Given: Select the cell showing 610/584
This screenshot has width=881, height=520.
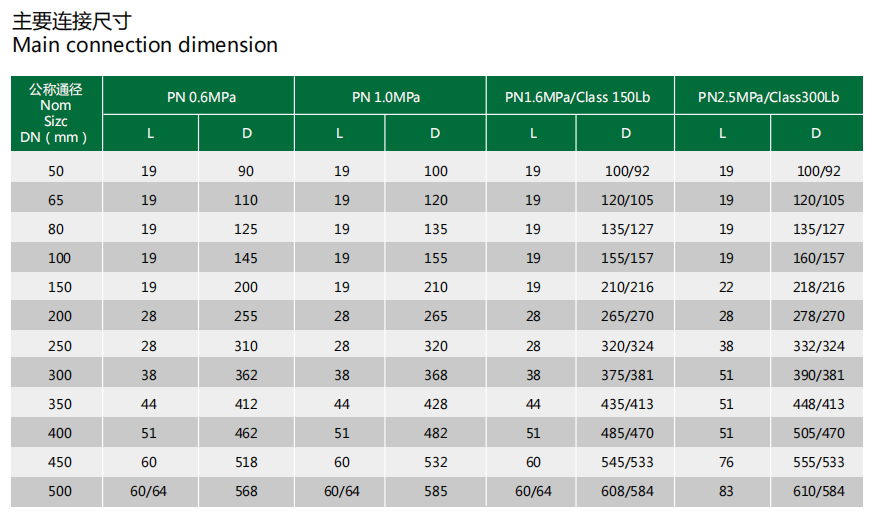Looking at the screenshot, I should [817, 491].
